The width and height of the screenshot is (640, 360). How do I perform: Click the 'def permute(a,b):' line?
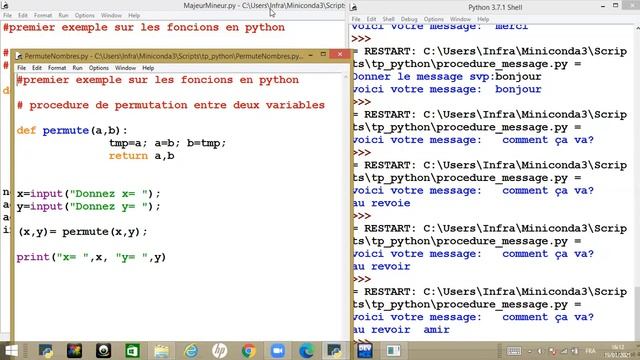click(72, 131)
